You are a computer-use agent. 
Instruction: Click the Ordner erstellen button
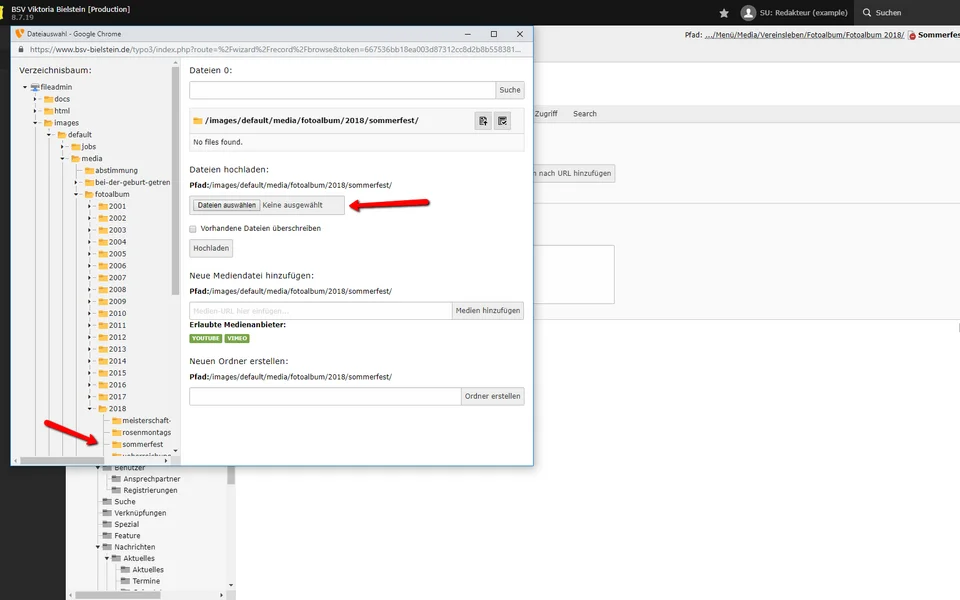point(493,396)
